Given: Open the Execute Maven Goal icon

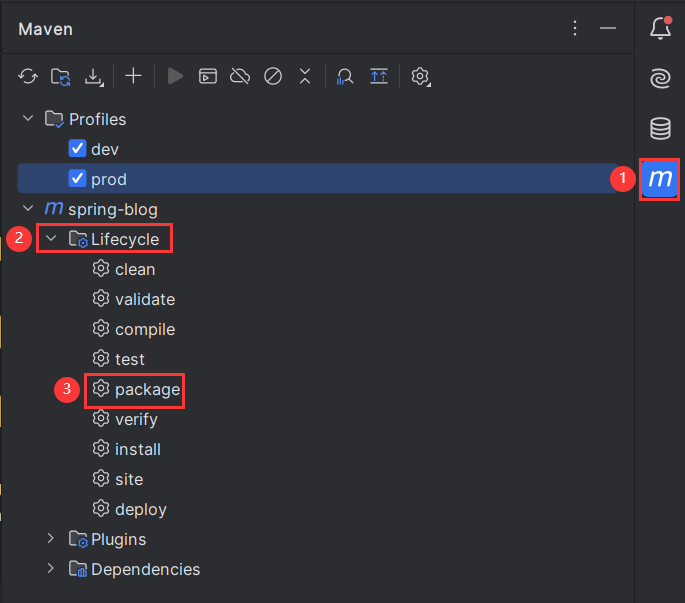Looking at the screenshot, I should (208, 76).
